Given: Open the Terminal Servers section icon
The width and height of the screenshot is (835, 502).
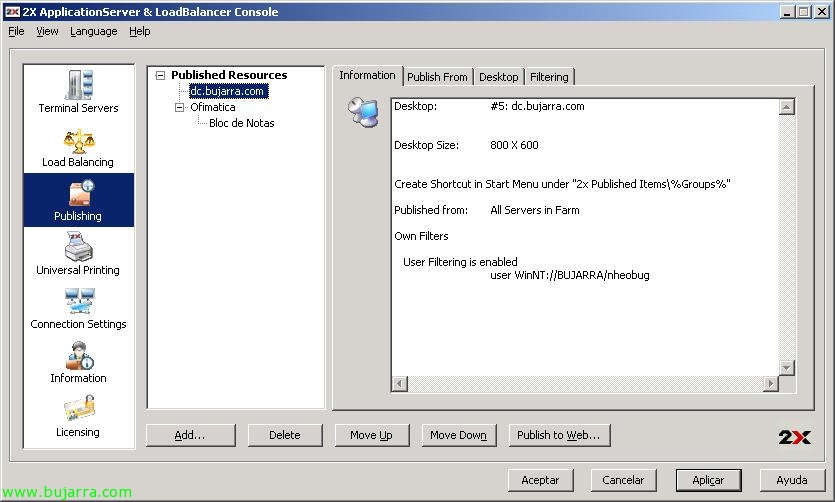Looking at the screenshot, I should pos(79,85).
